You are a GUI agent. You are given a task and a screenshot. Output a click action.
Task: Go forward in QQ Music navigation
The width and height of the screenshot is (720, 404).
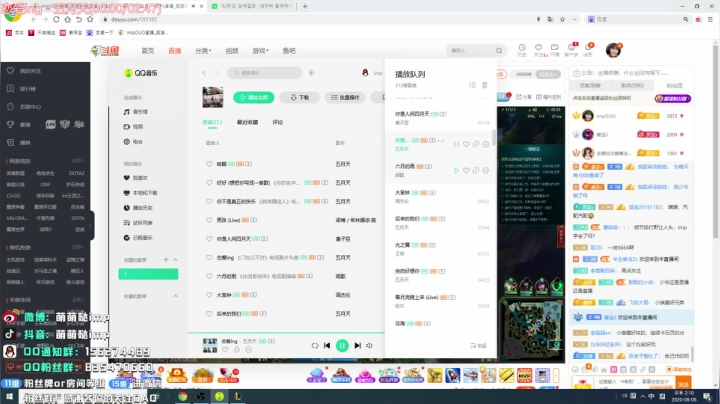click(x=217, y=73)
